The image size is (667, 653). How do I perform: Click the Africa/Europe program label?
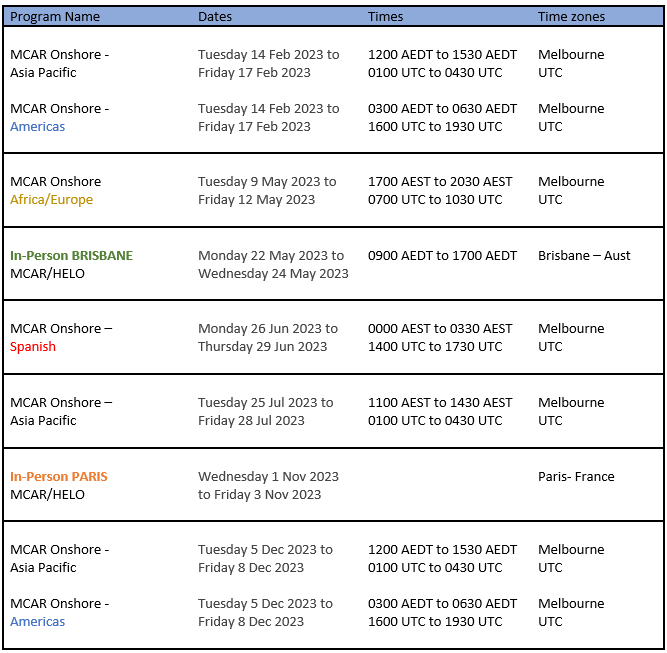coord(51,200)
